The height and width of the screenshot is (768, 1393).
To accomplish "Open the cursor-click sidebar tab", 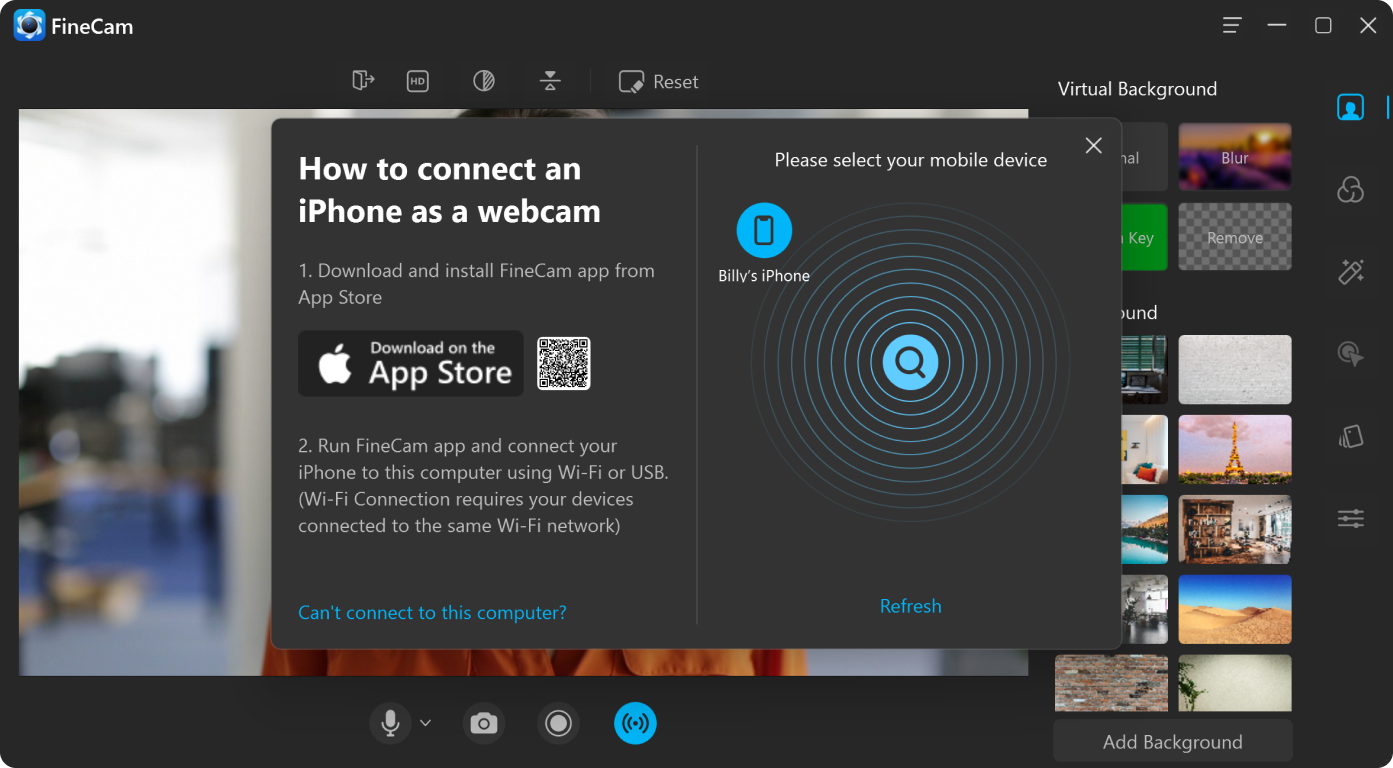I will click(1350, 353).
